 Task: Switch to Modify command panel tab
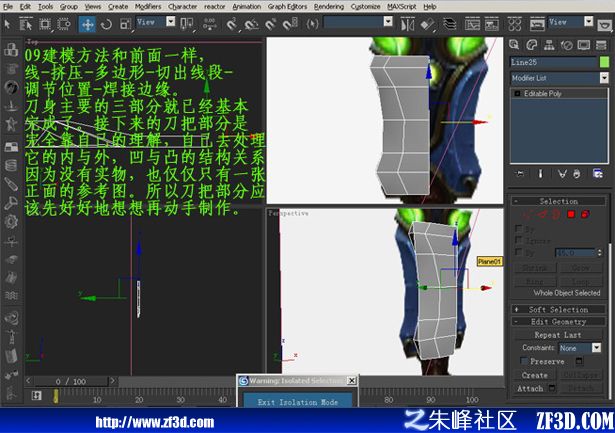tap(531, 45)
